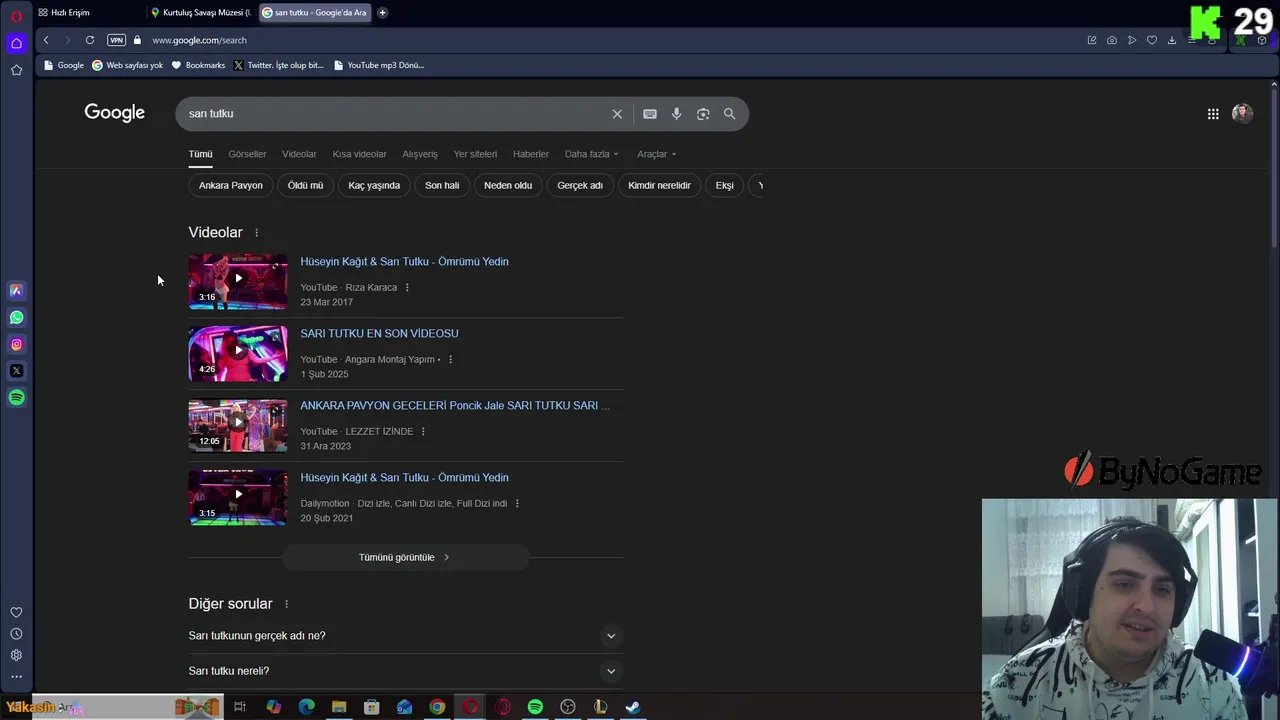Open Spotify from Windows taskbar
Viewport: 1280px width, 720px height.
[x=535, y=707]
